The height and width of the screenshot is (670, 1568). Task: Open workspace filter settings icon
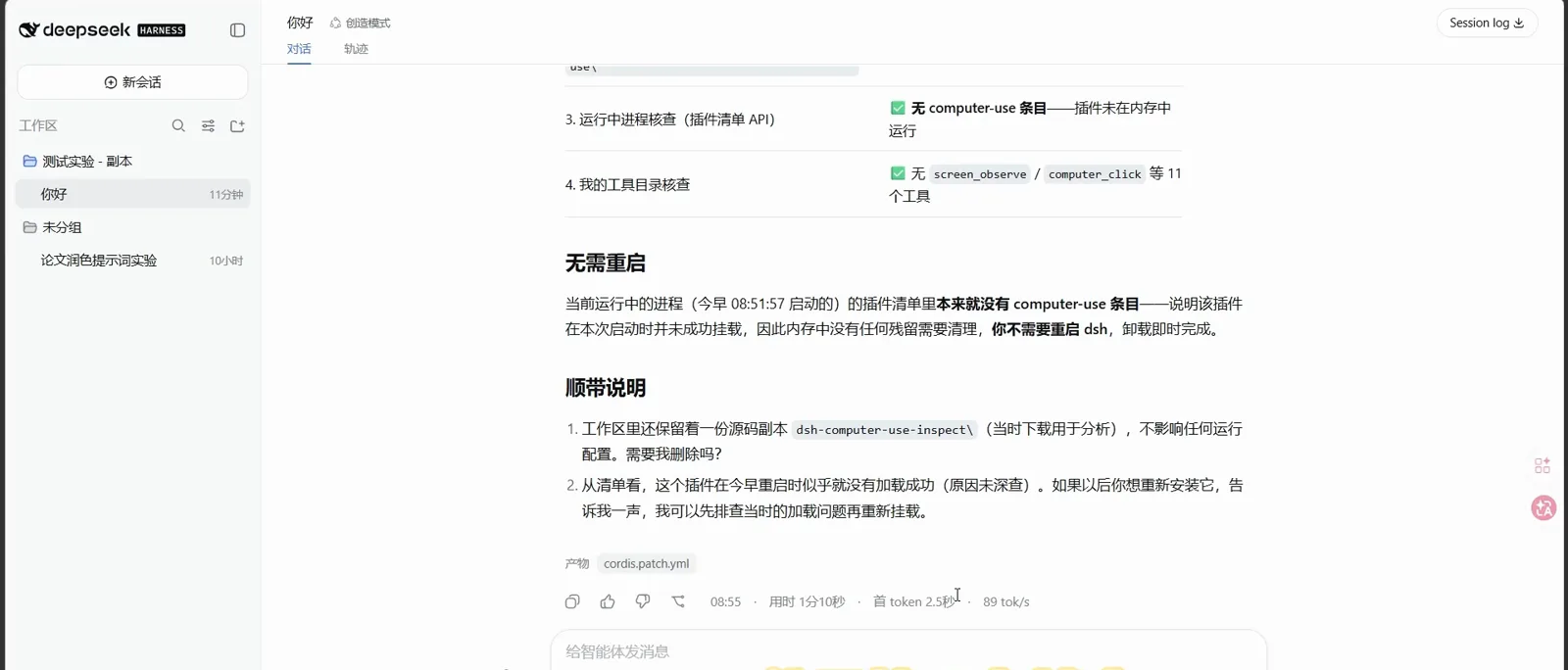[x=208, y=125]
